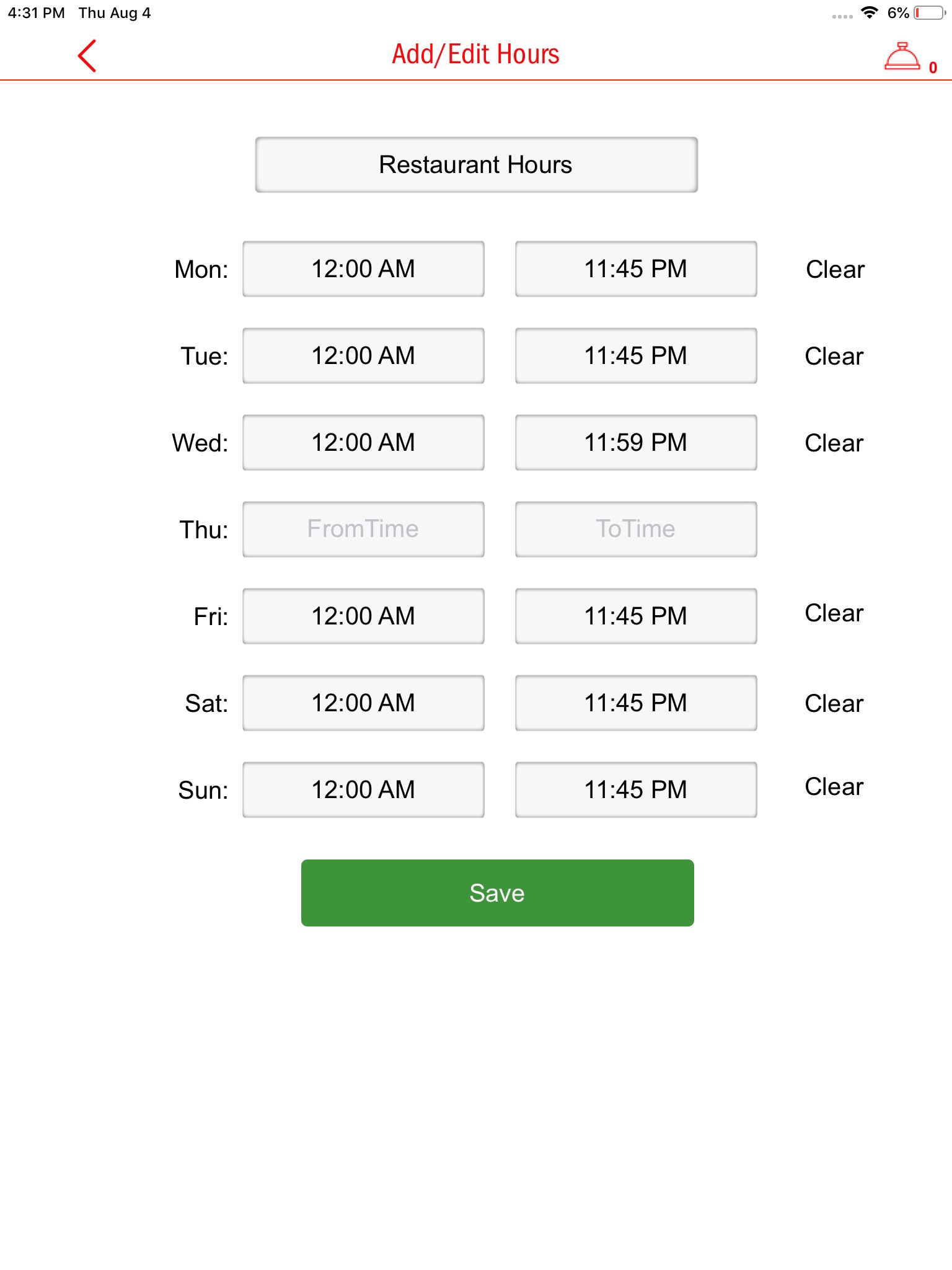Open Wednesday's 11:59 PM closing time picker
The image size is (952, 1270).
[636, 443]
